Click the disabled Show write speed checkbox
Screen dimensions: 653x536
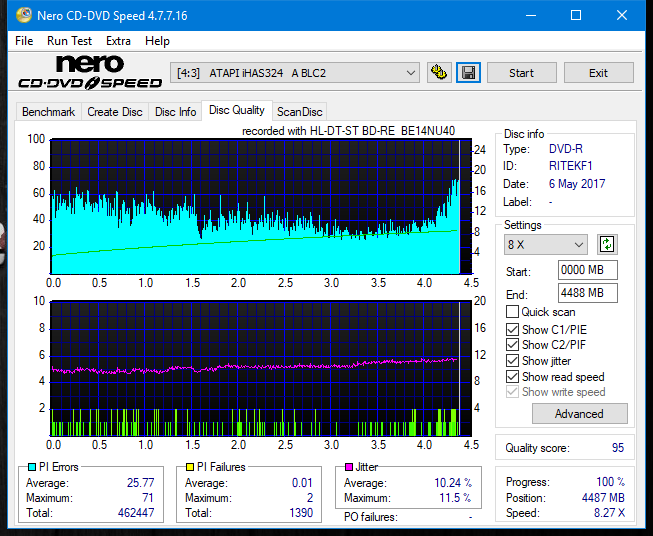pyautogui.click(x=512, y=392)
